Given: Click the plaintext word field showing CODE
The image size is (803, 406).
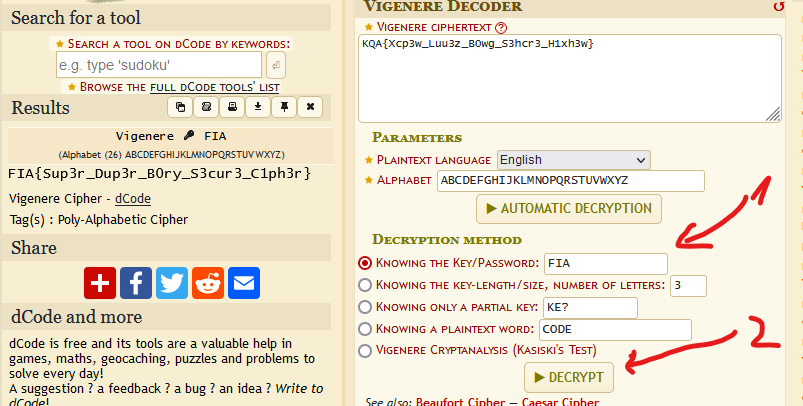Looking at the screenshot, I should 615,330.
